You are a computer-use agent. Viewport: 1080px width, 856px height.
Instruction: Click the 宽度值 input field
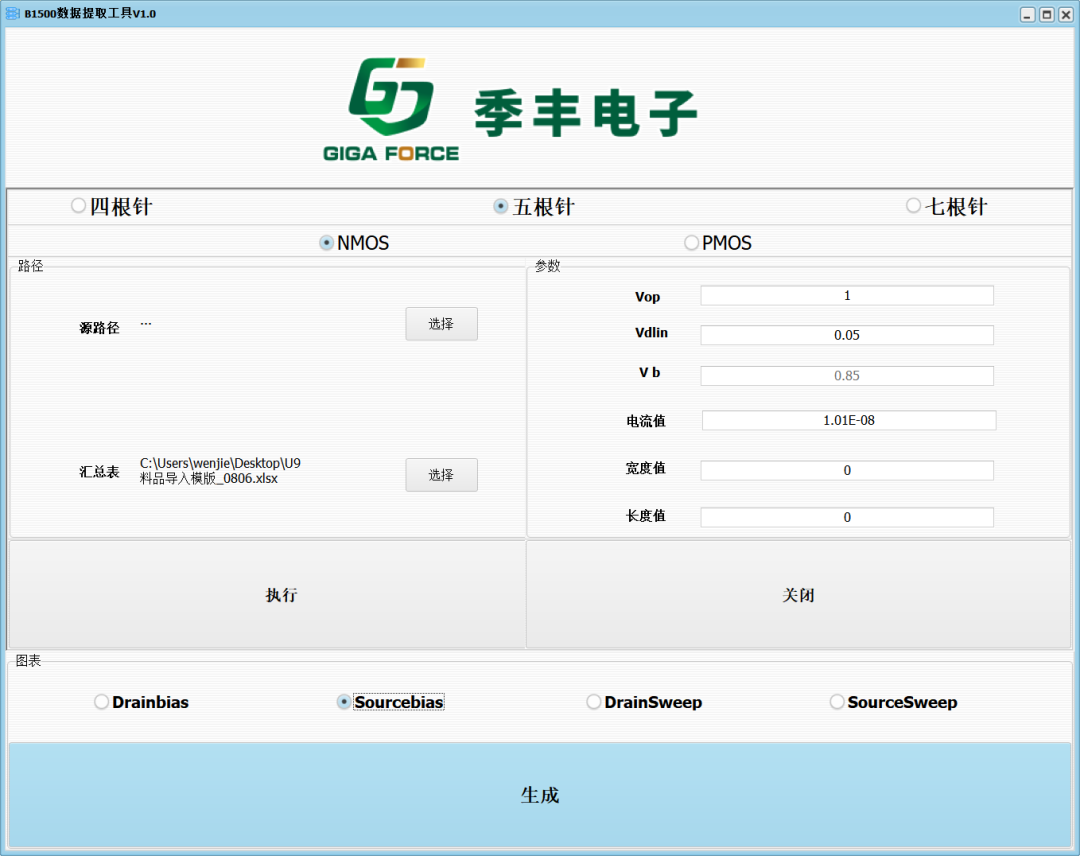click(847, 470)
